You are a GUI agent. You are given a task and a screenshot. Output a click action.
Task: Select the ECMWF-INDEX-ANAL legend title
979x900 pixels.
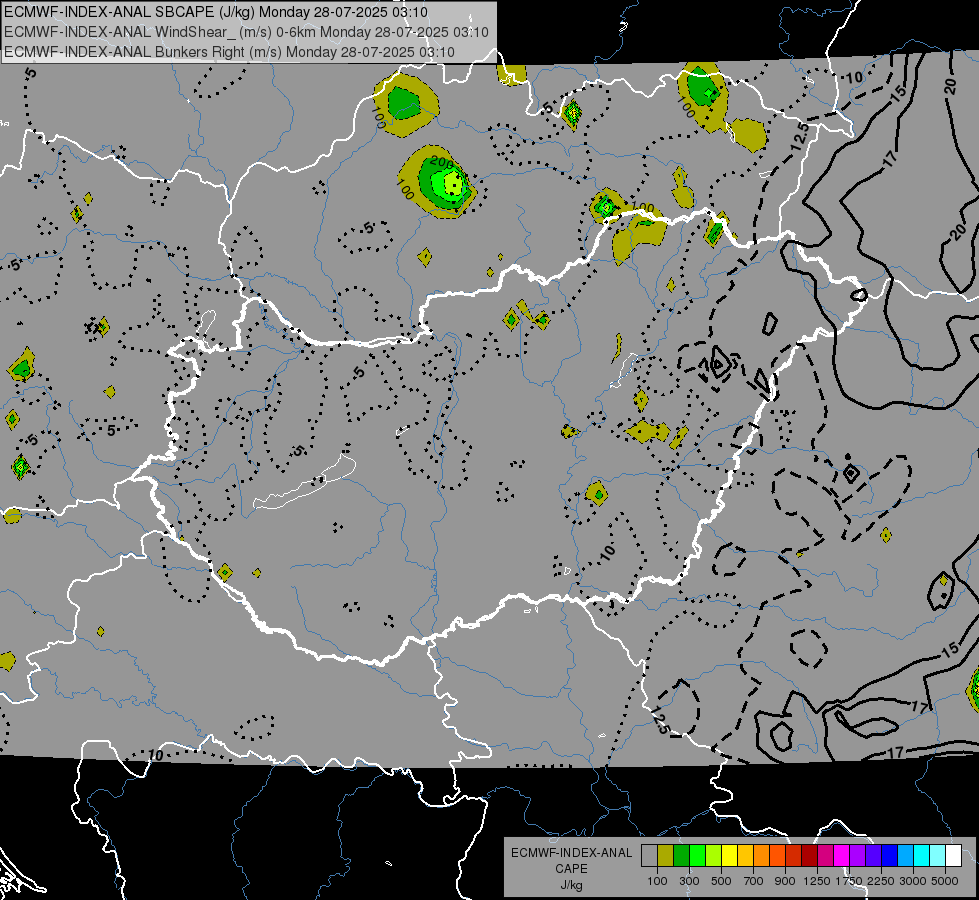(571, 853)
